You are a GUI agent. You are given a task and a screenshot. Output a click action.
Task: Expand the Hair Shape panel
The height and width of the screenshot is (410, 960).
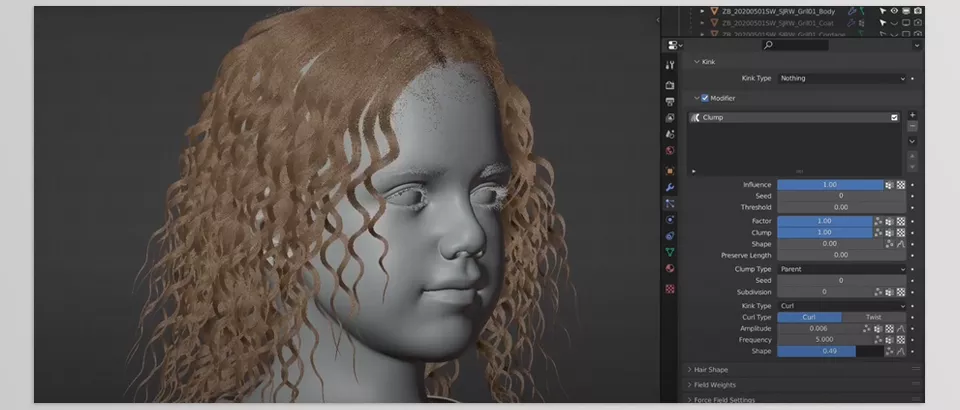[x=689, y=370]
